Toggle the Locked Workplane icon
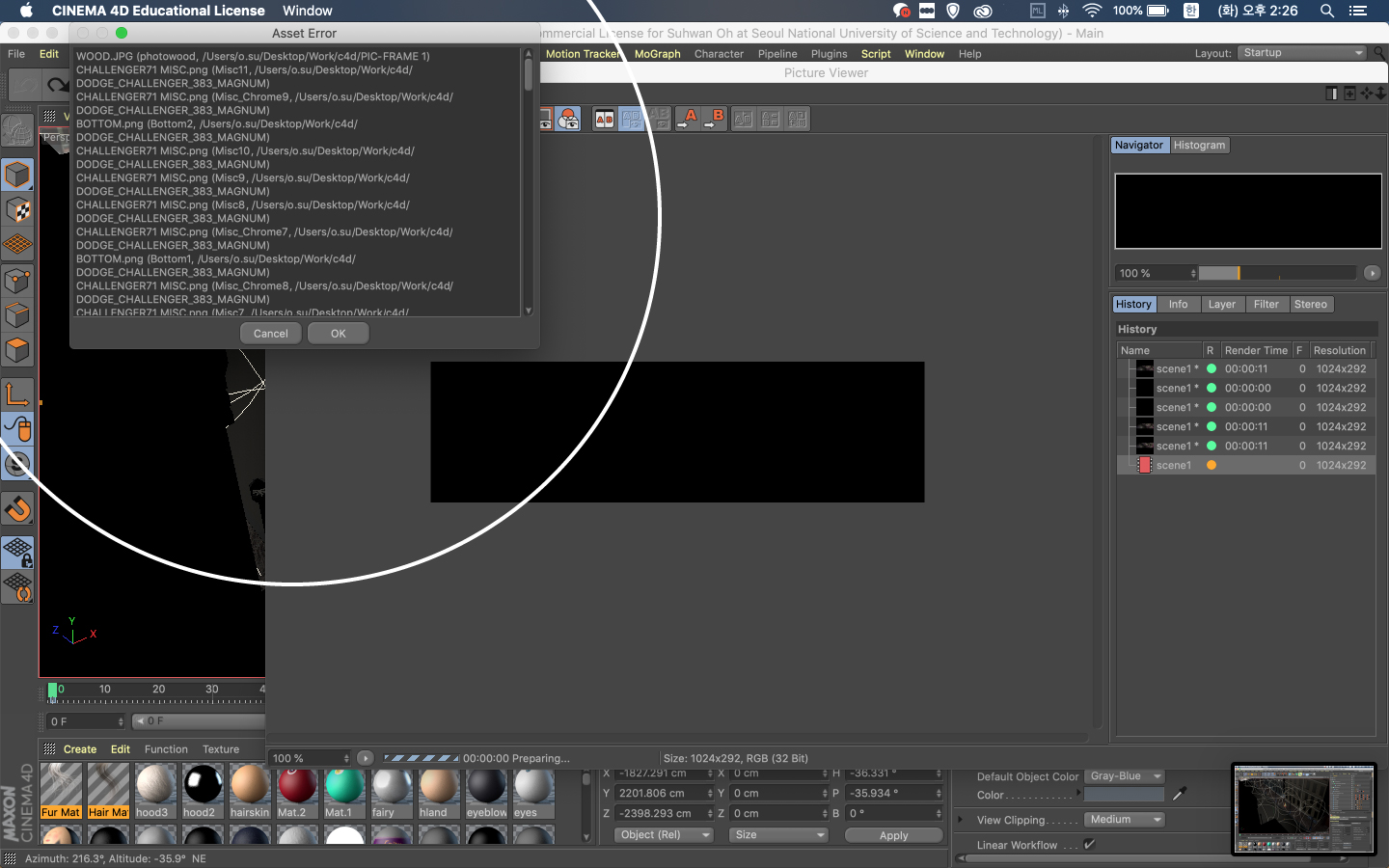This screenshot has width=1389, height=868. tap(17, 552)
